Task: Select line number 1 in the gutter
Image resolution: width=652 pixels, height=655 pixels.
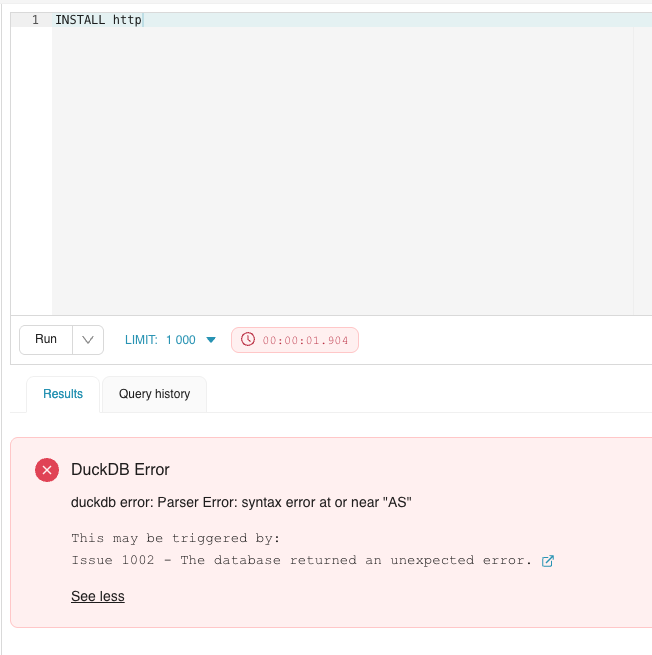Action: tap(35, 20)
